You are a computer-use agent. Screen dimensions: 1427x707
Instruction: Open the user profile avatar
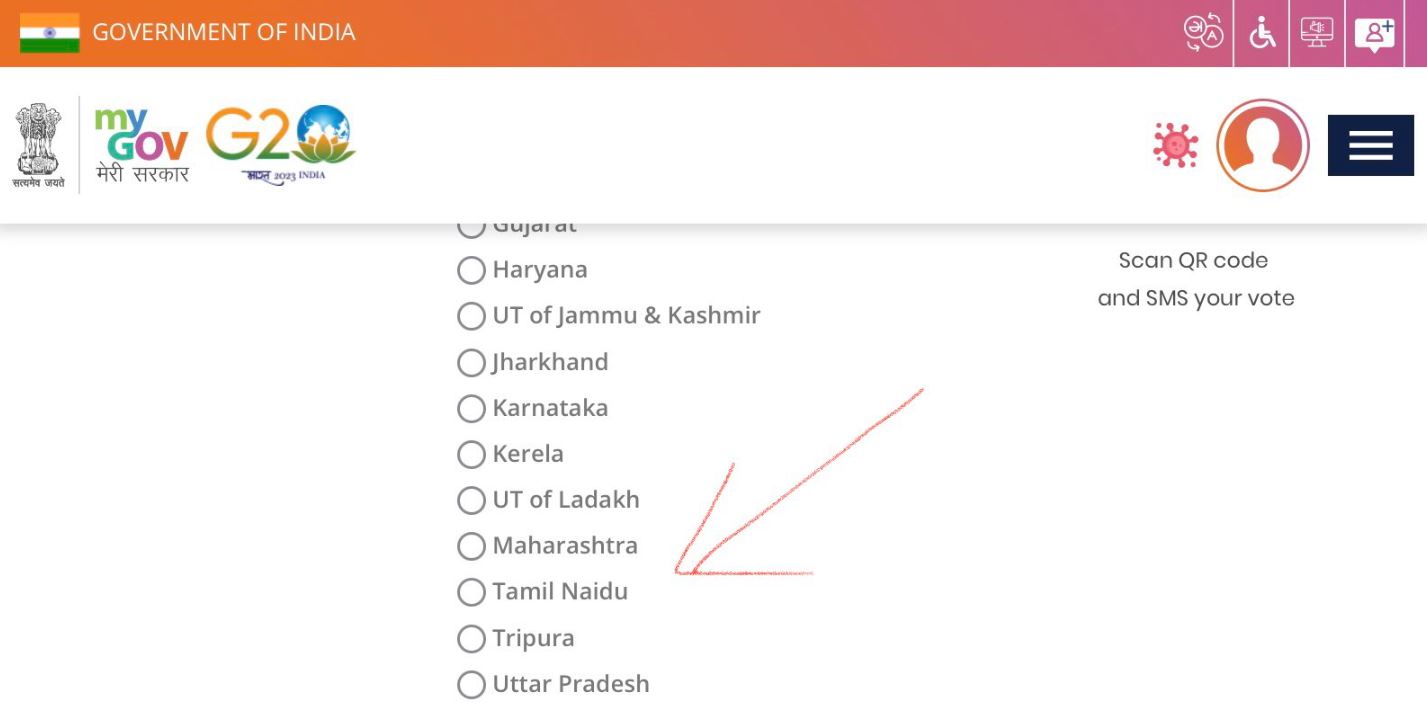(x=1263, y=145)
